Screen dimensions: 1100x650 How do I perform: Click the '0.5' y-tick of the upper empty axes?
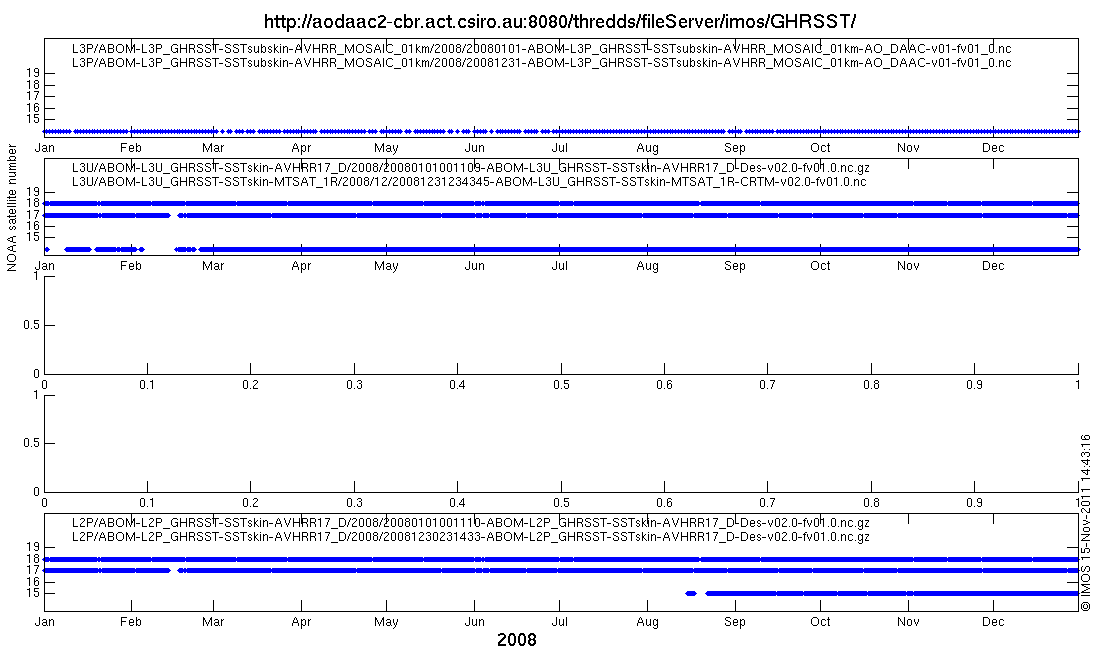pyautogui.click(x=31, y=325)
